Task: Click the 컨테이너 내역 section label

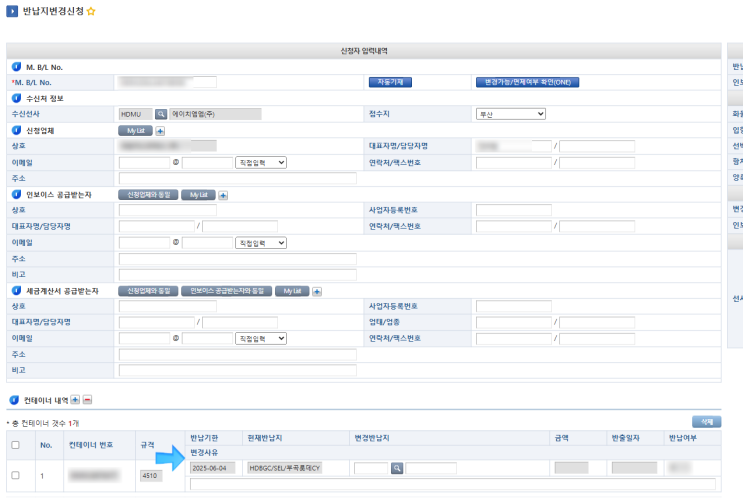Action: coord(46,400)
